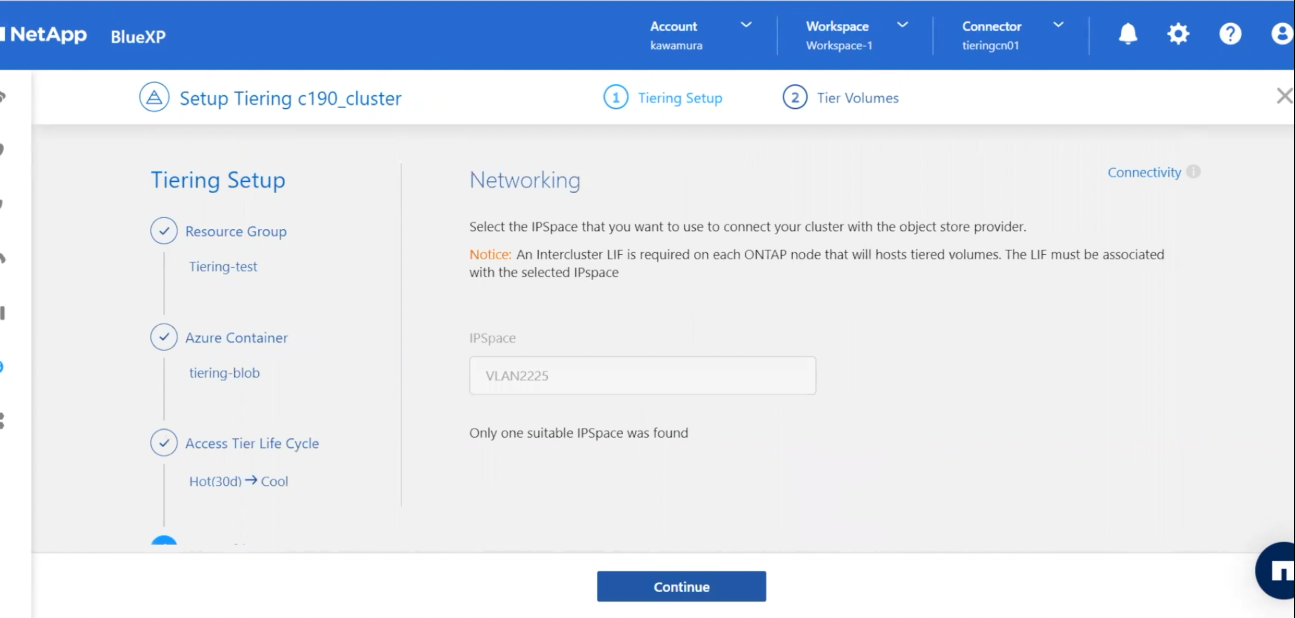The height and width of the screenshot is (618, 1295).
Task: Select the Azure Container step
Action: (236, 338)
